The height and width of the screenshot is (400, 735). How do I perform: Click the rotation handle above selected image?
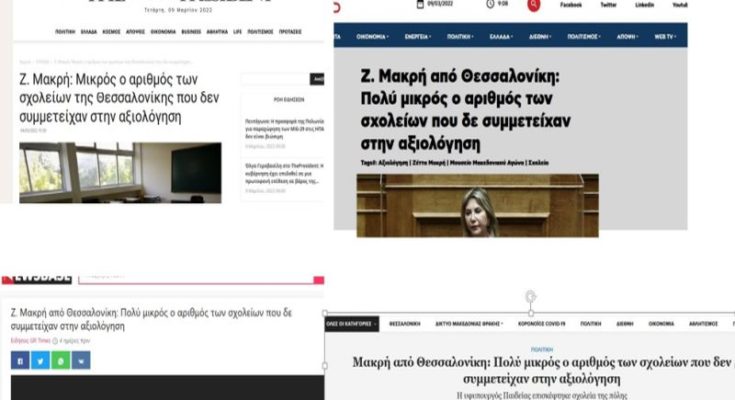point(531,296)
